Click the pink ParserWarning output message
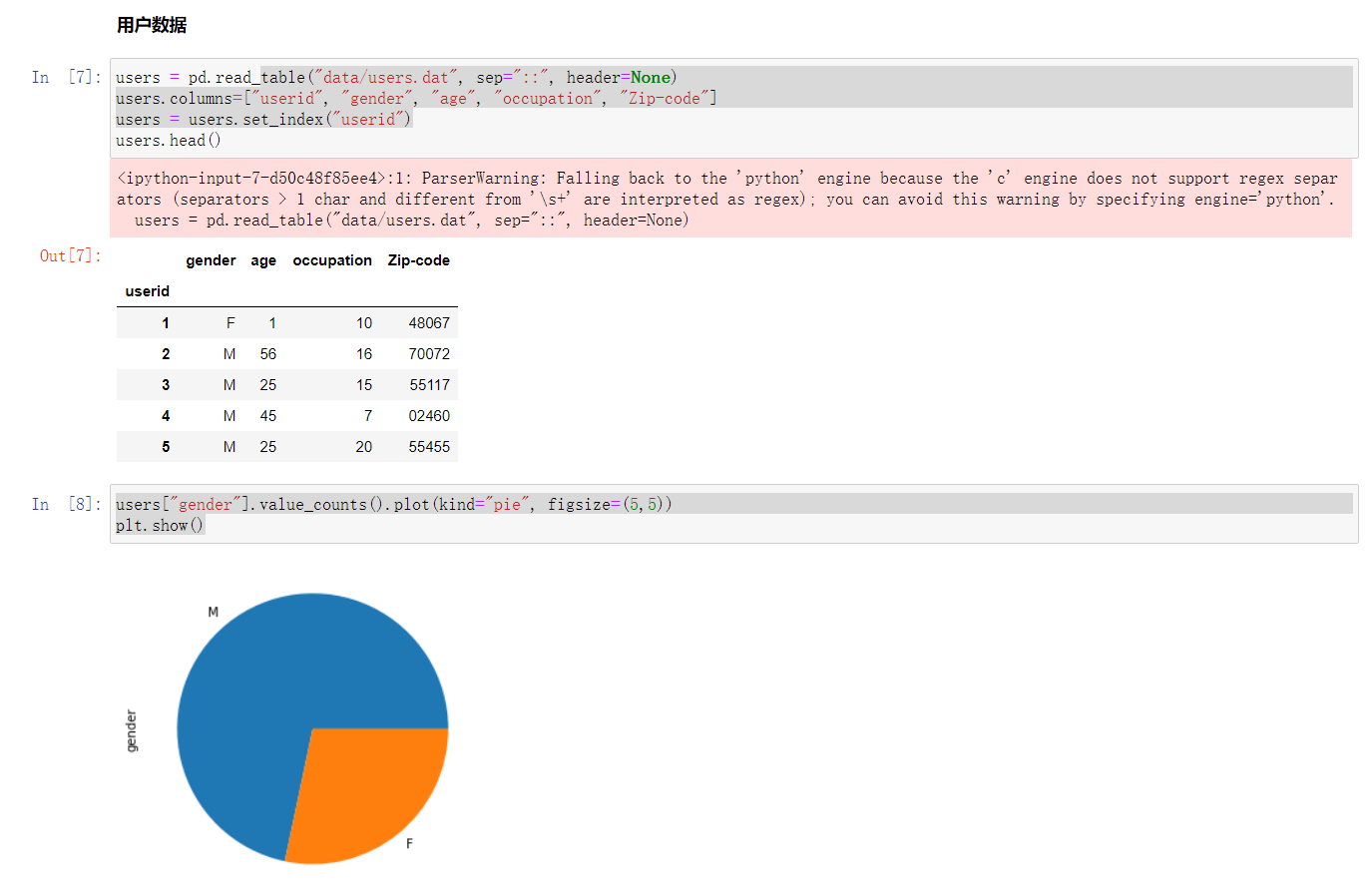This screenshot has width=1372, height=894. (x=730, y=199)
